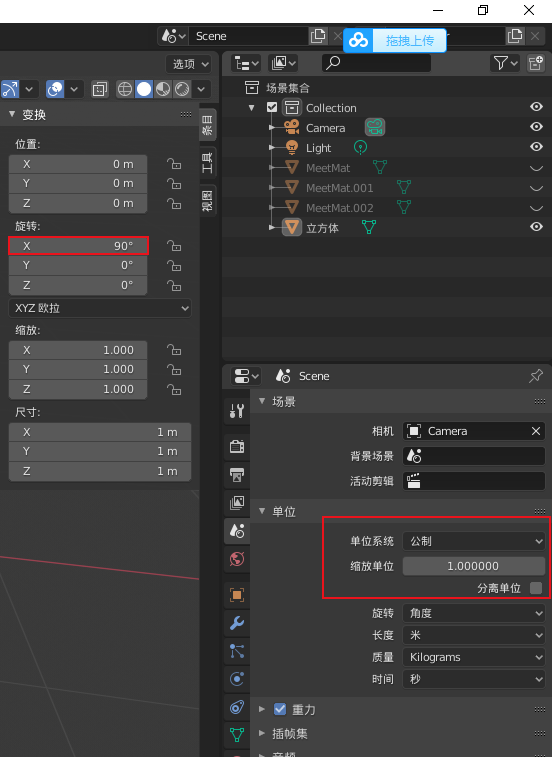The image size is (552, 757).
Task: Open the Modifier wrench properties tab
Action: (x=237, y=623)
